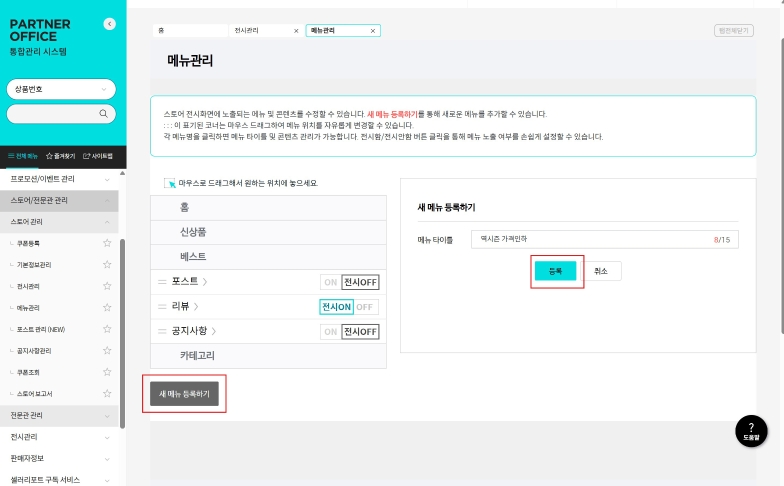Star the 공지사항관리 sidebar item

[107, 351]
